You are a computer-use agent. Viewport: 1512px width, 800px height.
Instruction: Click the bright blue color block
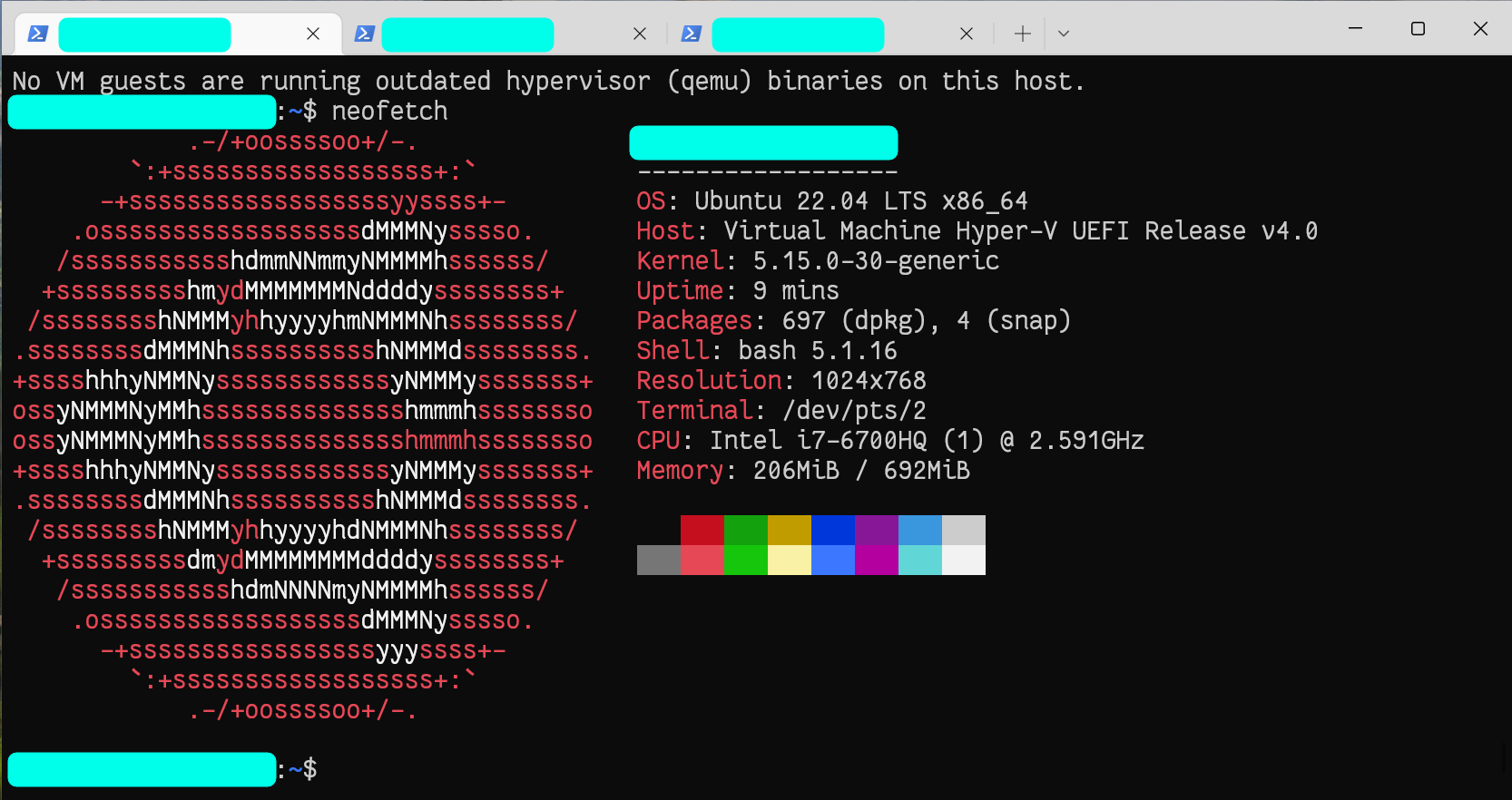833,560
